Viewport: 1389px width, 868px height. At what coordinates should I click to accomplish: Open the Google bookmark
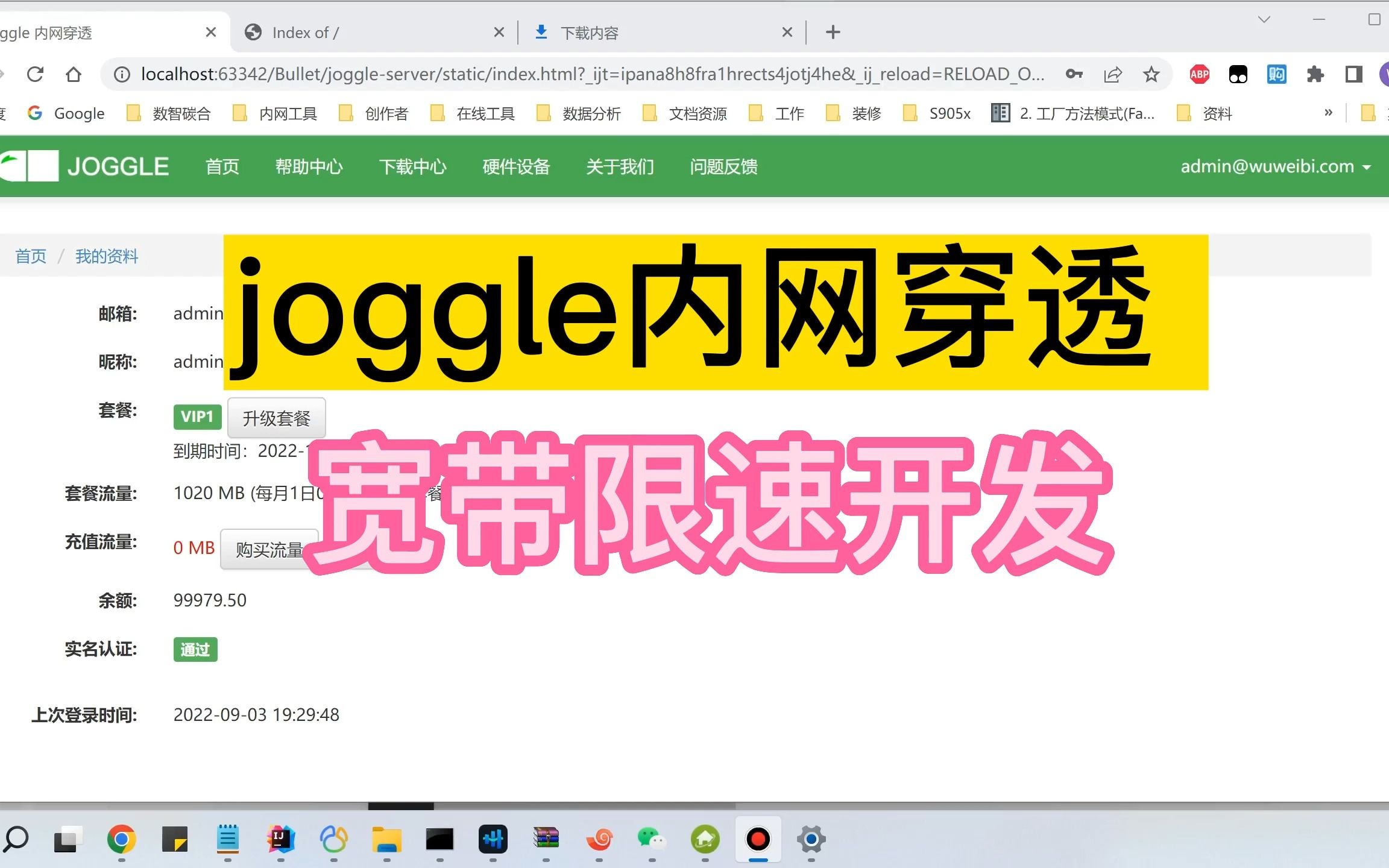pos(66,113)
